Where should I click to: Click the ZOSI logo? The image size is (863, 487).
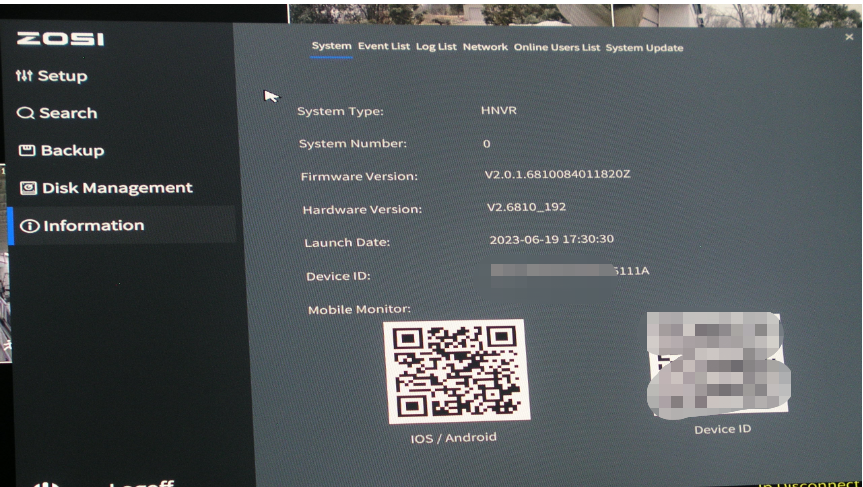[x=61, y=39]
